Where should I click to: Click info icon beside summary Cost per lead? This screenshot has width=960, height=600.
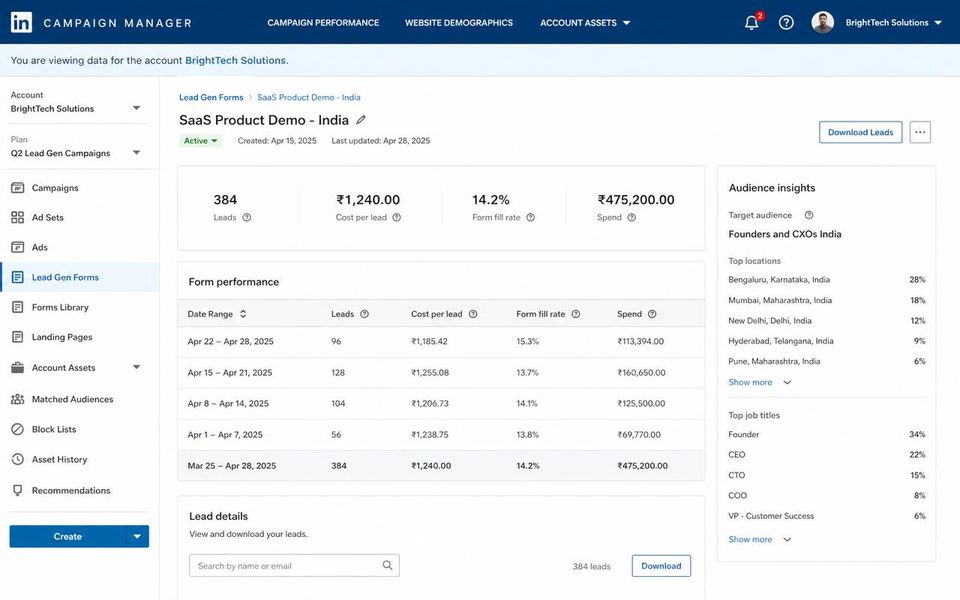click(x=397, y=217)
